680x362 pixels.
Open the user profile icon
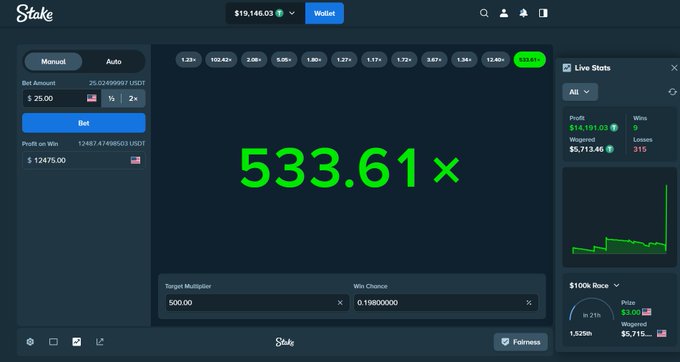click(503, 13)
